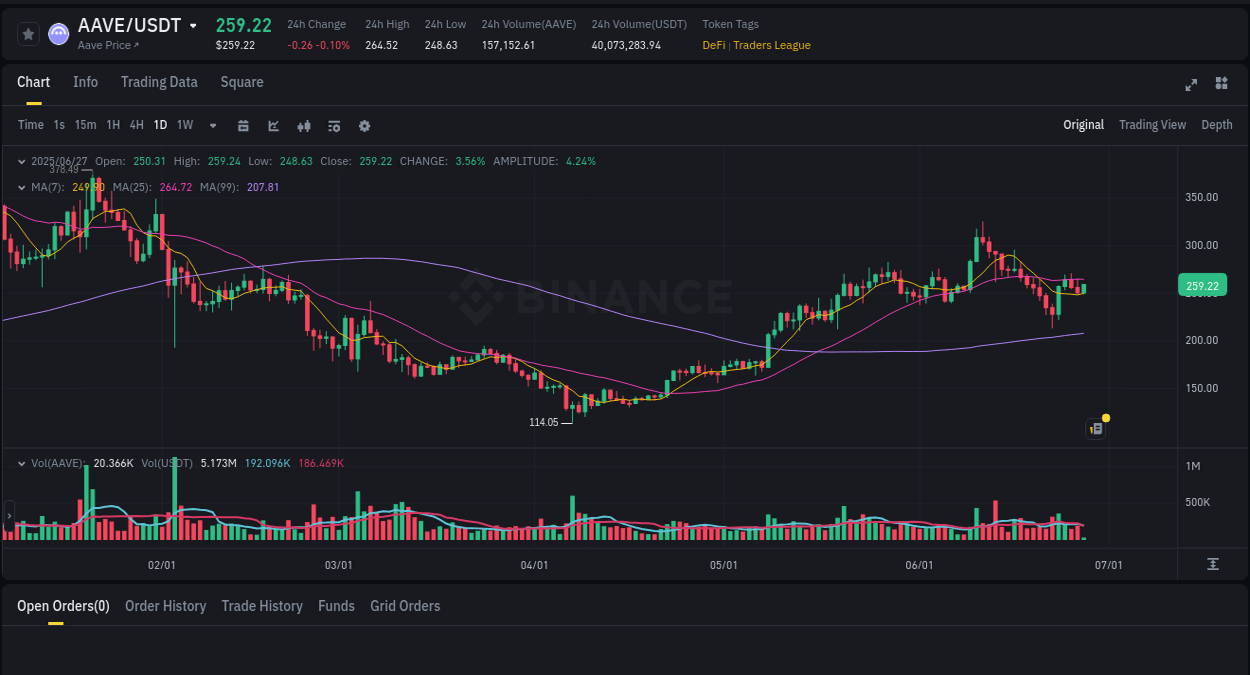Image resolution: width=1250 pixels, height=675 pixels.
Task: Open the indicator list settings icon
Action: (x=333, y=125)
